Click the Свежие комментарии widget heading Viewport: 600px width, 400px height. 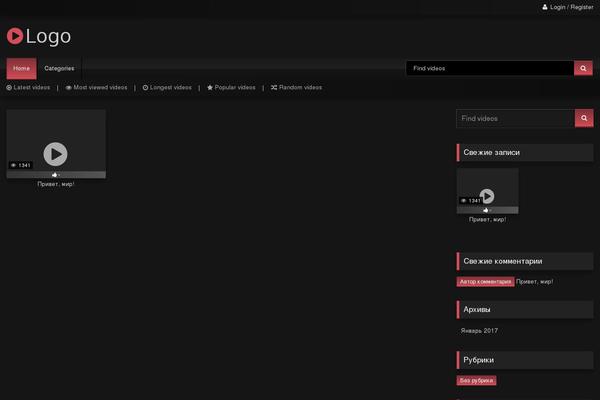(525, 261)
